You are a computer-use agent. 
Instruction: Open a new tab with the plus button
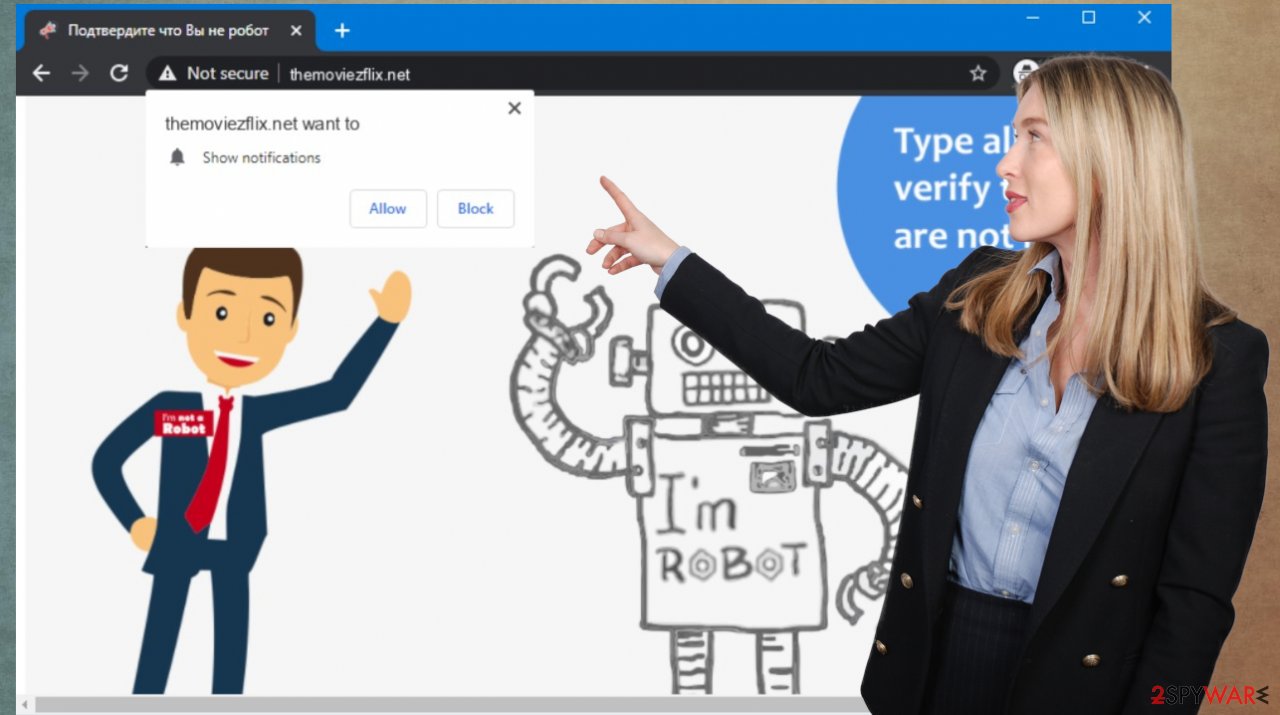[x=342, y=31]
